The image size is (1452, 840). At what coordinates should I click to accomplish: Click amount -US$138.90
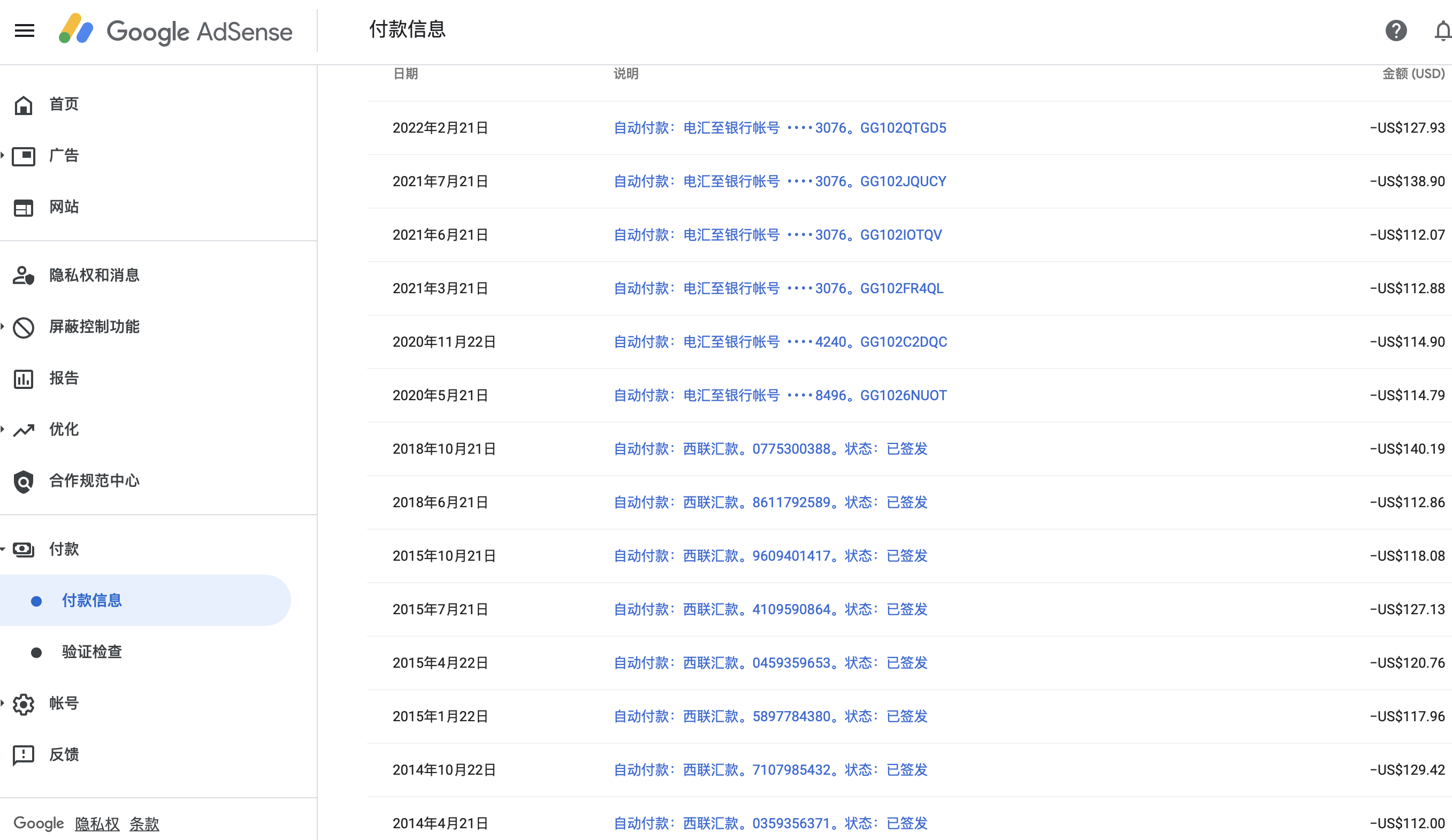pos(1407,181)
